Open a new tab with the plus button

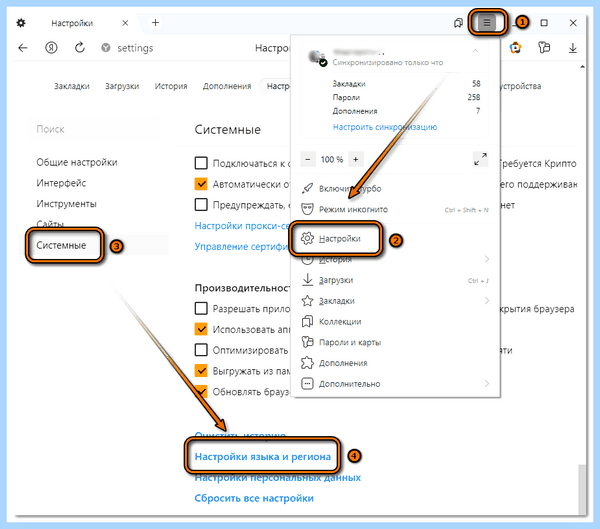click(x=155, y=23)
